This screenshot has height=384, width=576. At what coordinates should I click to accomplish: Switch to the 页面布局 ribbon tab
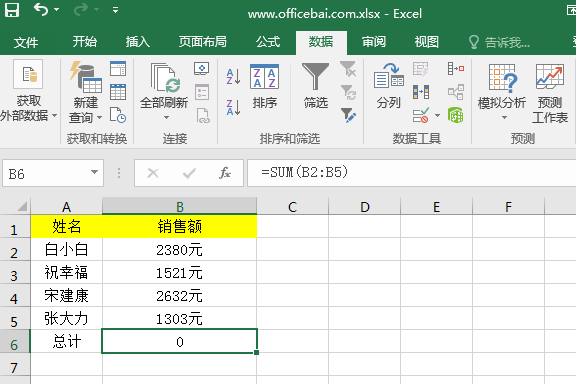point(203,42)
